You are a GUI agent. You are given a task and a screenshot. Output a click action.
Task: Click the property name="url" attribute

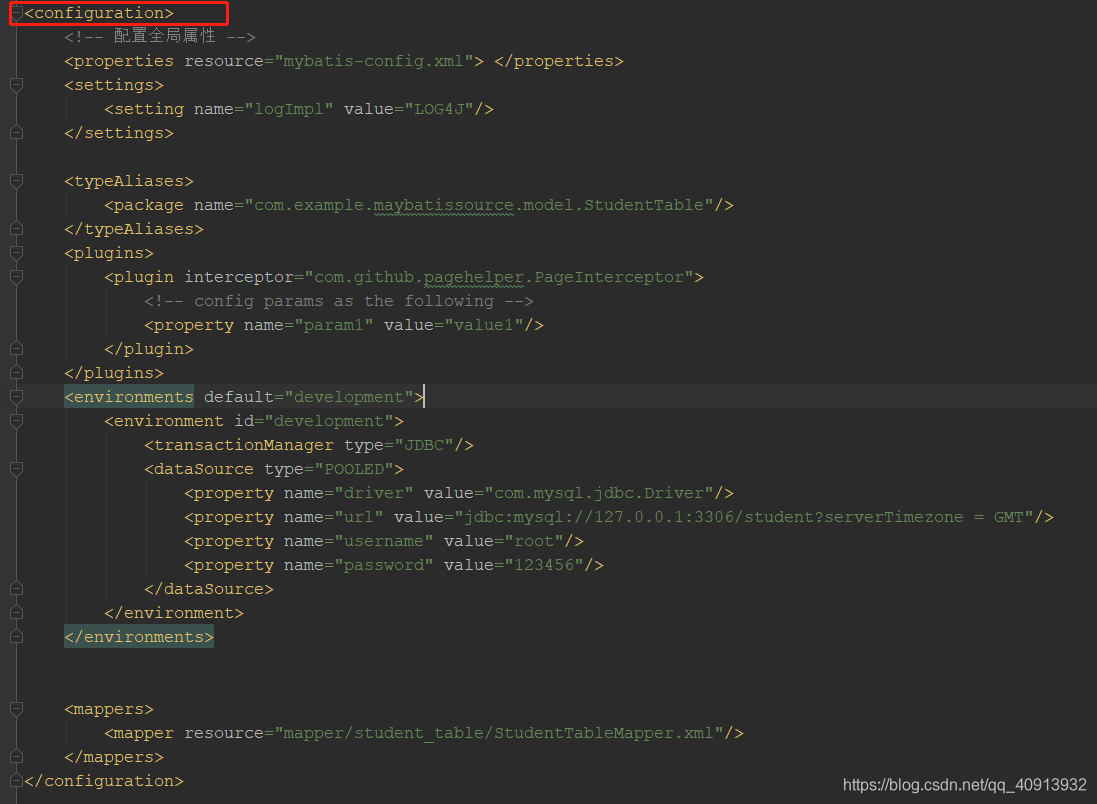(334, 517)
